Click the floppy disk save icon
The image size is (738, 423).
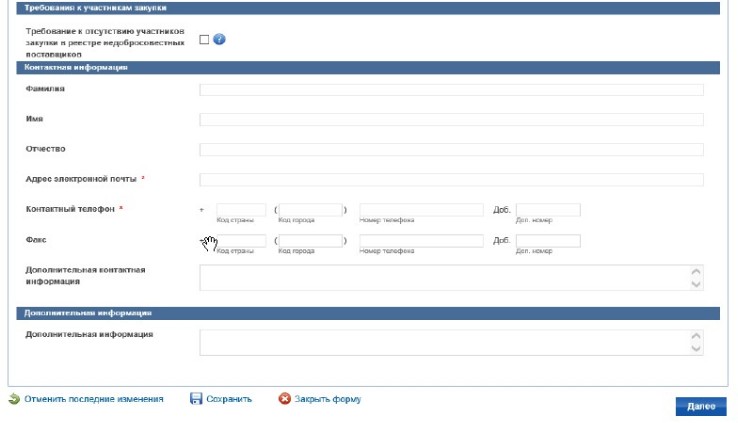(x=196, y=399)
